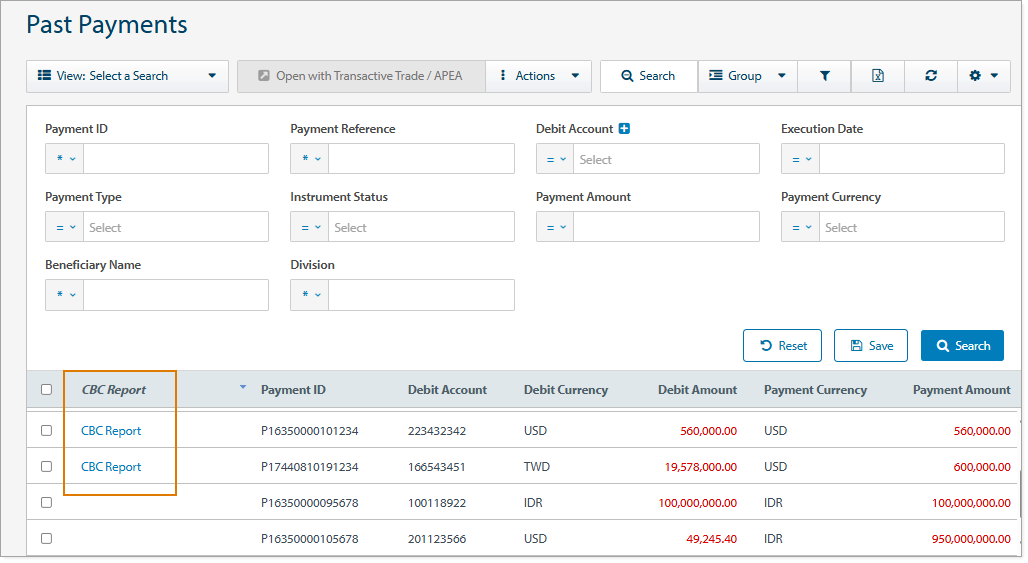
Task: Click the export to Excel icon
Action: [877, 76]
